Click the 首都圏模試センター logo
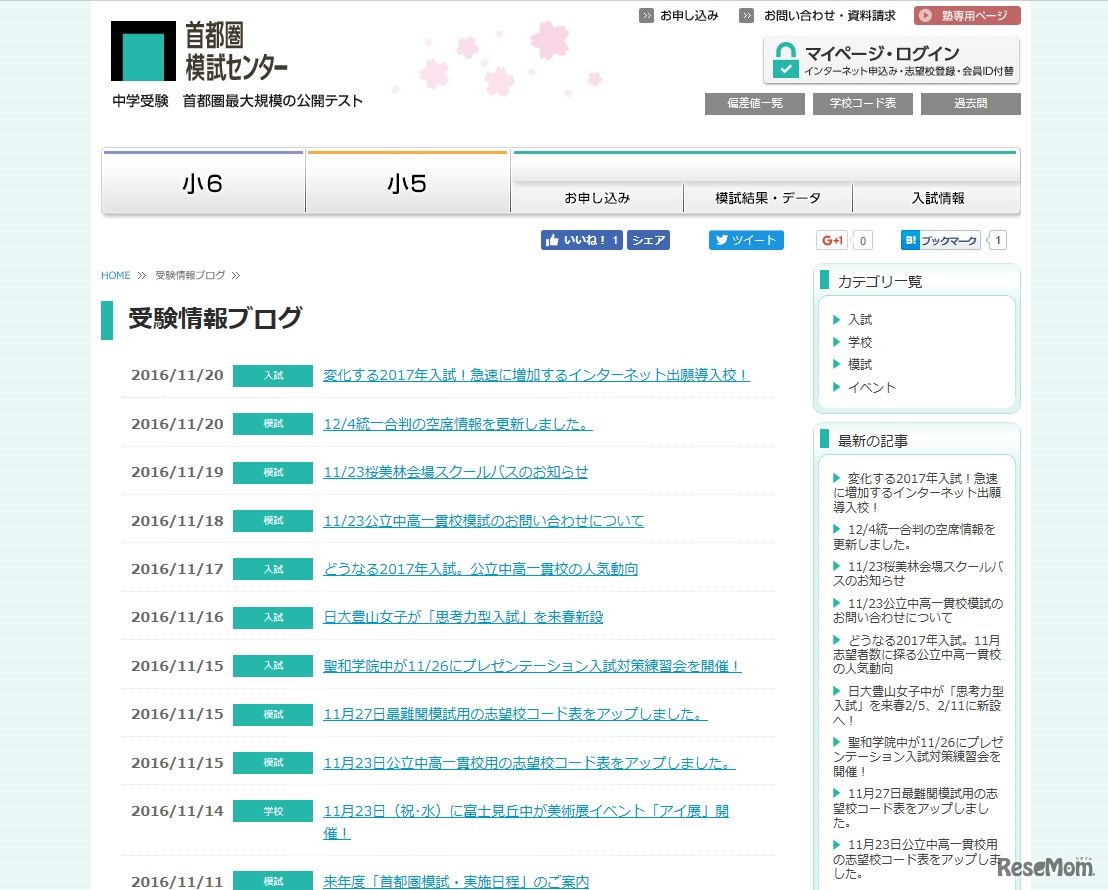Screen dimensions: 1108x890 [x=200, y=51]
